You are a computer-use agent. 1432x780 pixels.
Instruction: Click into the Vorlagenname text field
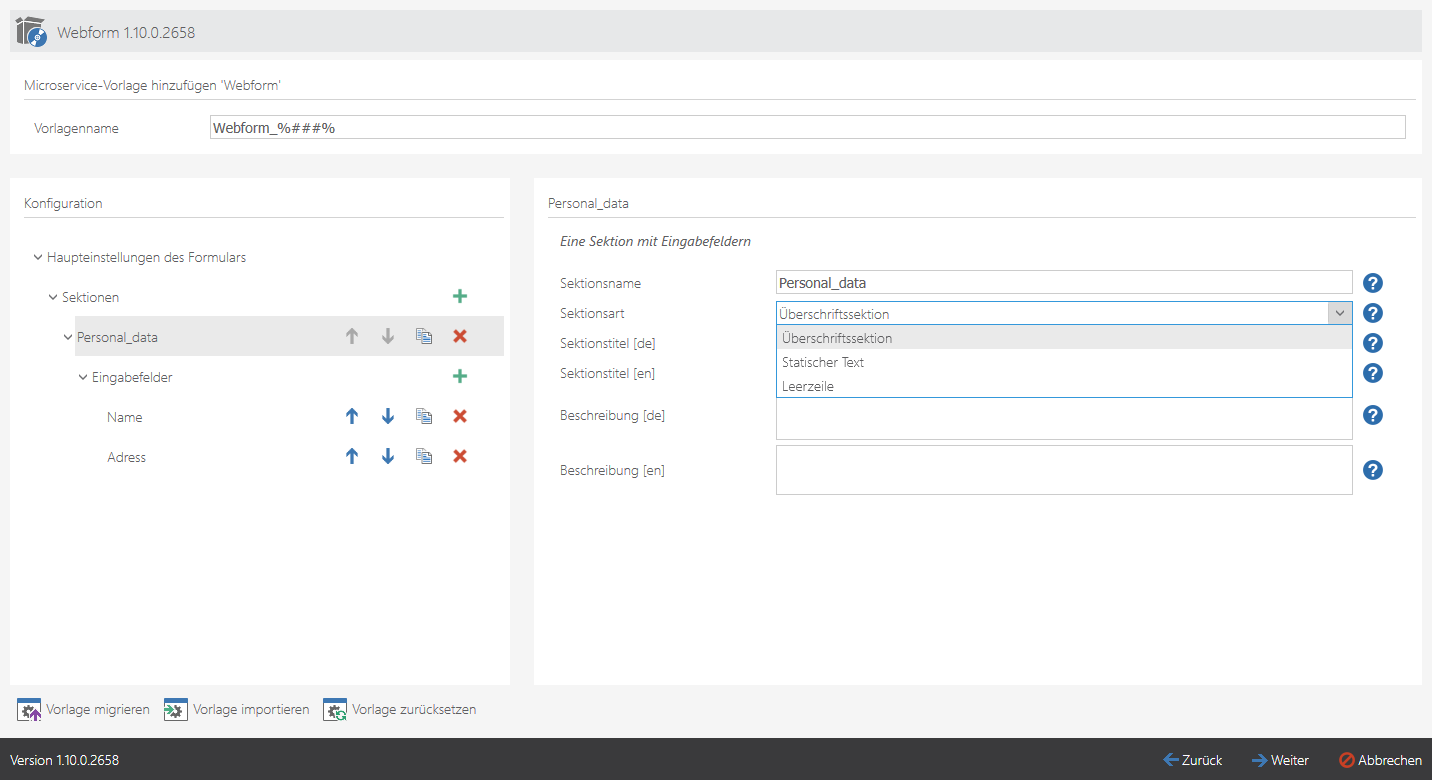click(806, 127)
